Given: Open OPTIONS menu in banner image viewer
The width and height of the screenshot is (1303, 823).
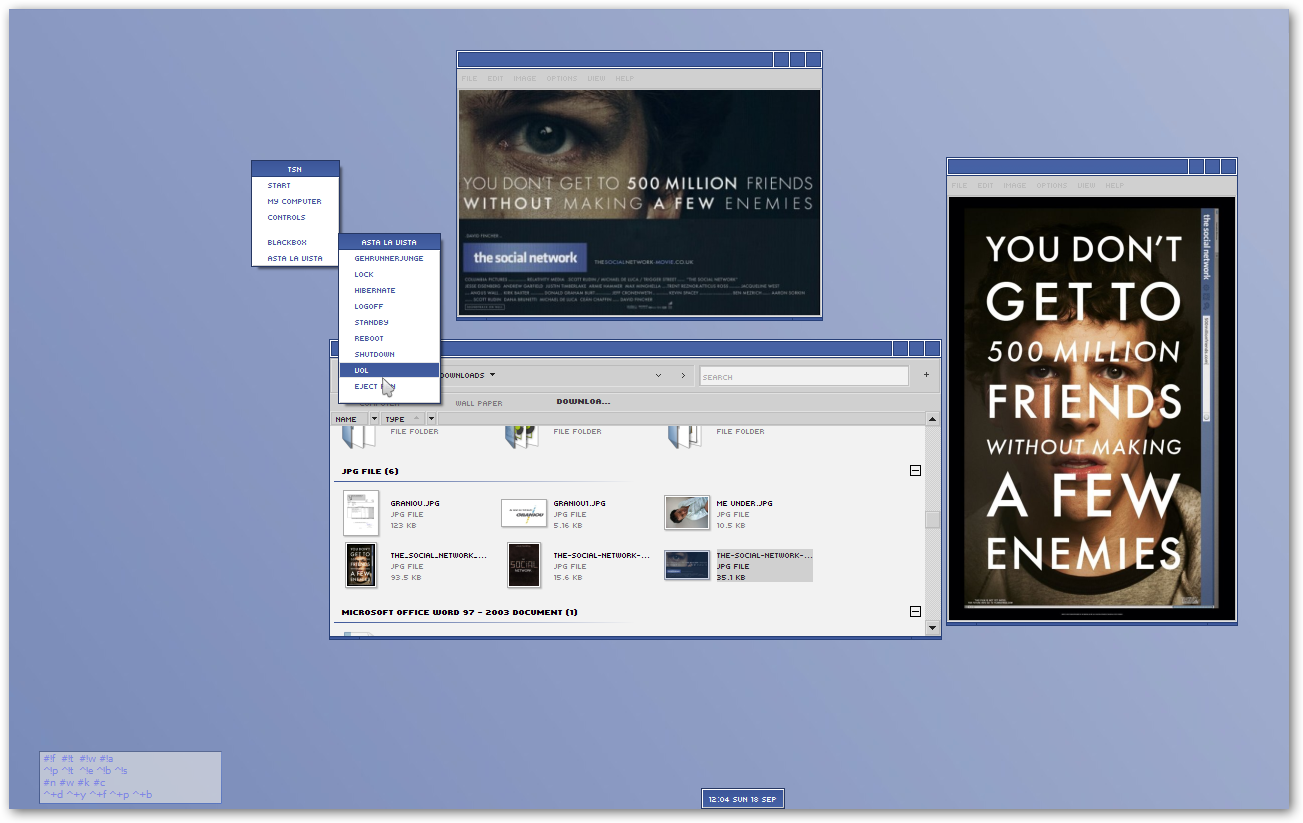Looking at the screenshot, I should [562, 78].
